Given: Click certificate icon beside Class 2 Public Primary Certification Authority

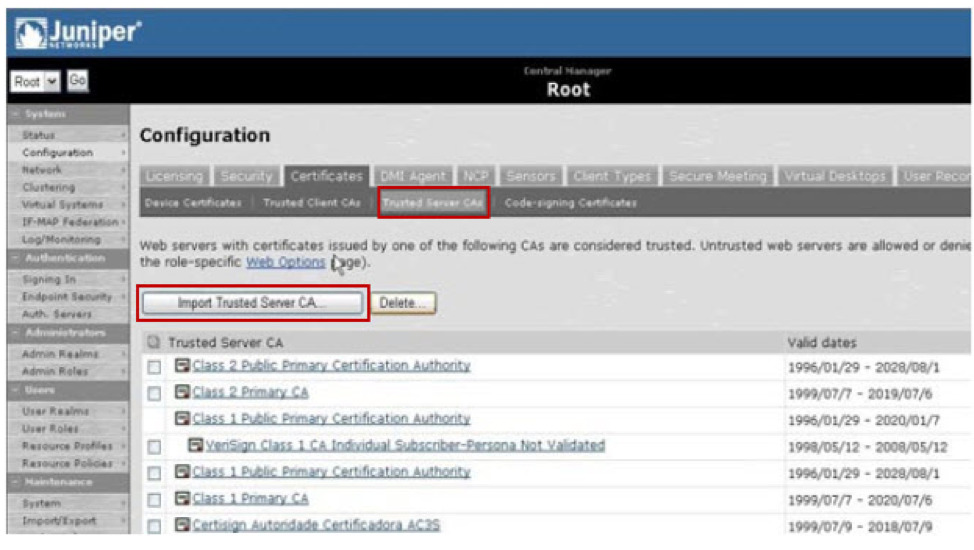Looking at the screenshot, I should click(181, 365).
